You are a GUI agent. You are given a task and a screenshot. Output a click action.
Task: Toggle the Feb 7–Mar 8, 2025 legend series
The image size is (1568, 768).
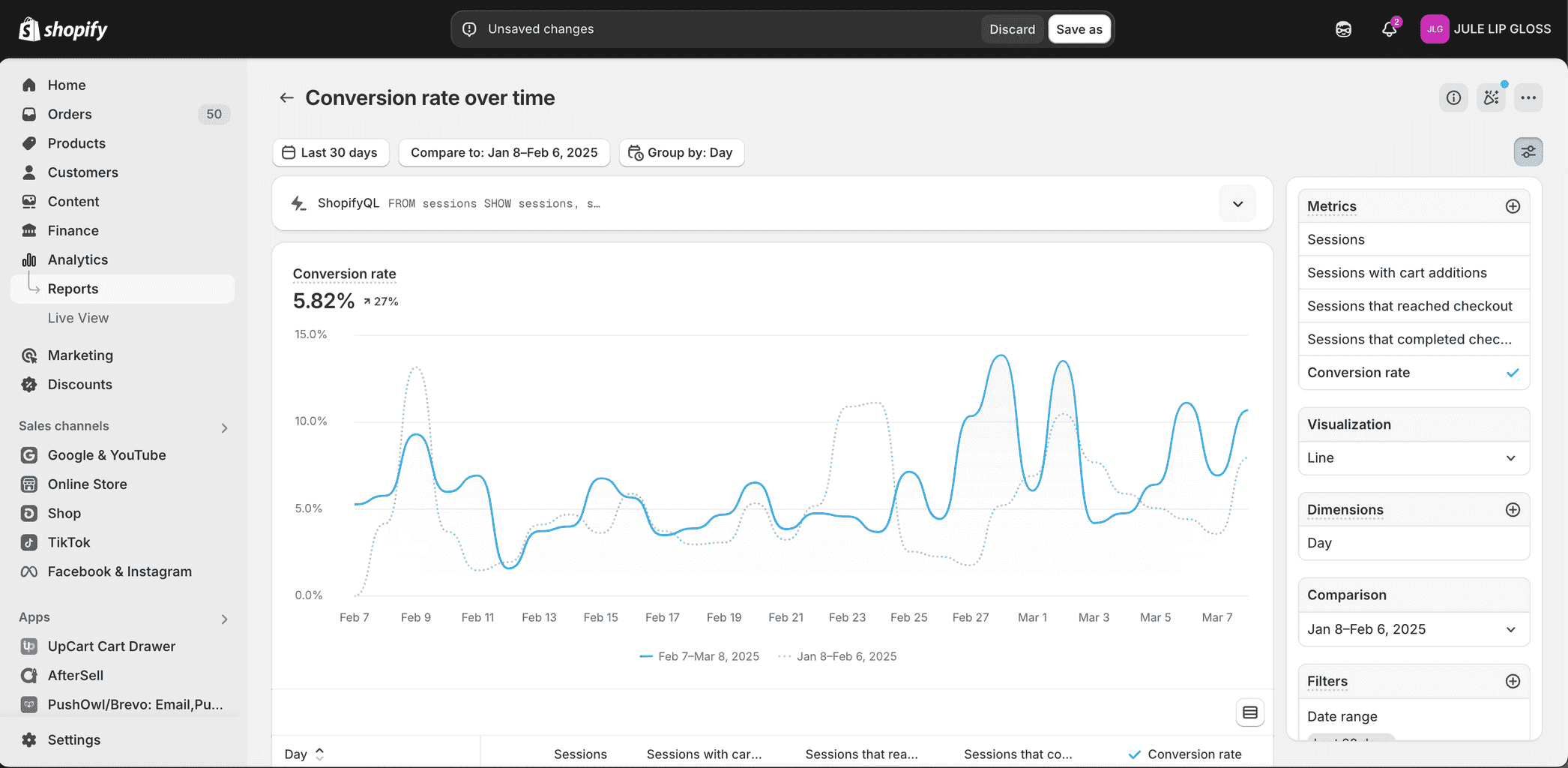click(x=699, y=656)
